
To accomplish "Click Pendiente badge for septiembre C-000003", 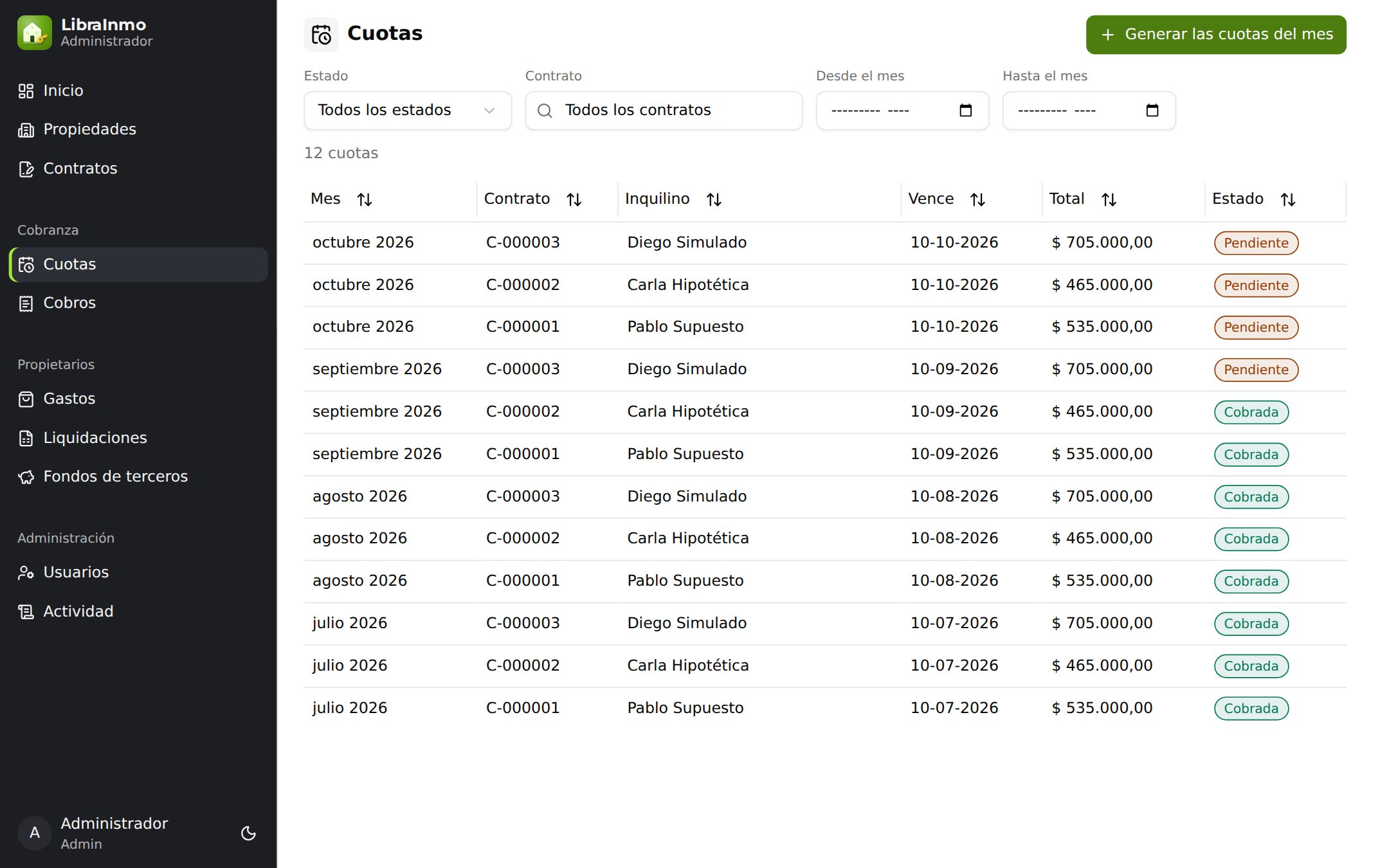I will coord(1256,370).
